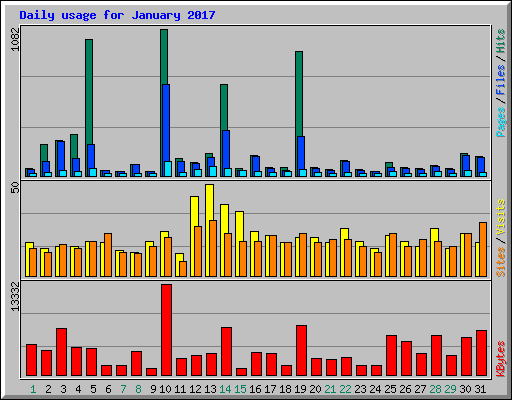This screenshot has width=512, height=400.
Task: Select the red KBytes bar for day 19
Action: (x=301, y=351)
